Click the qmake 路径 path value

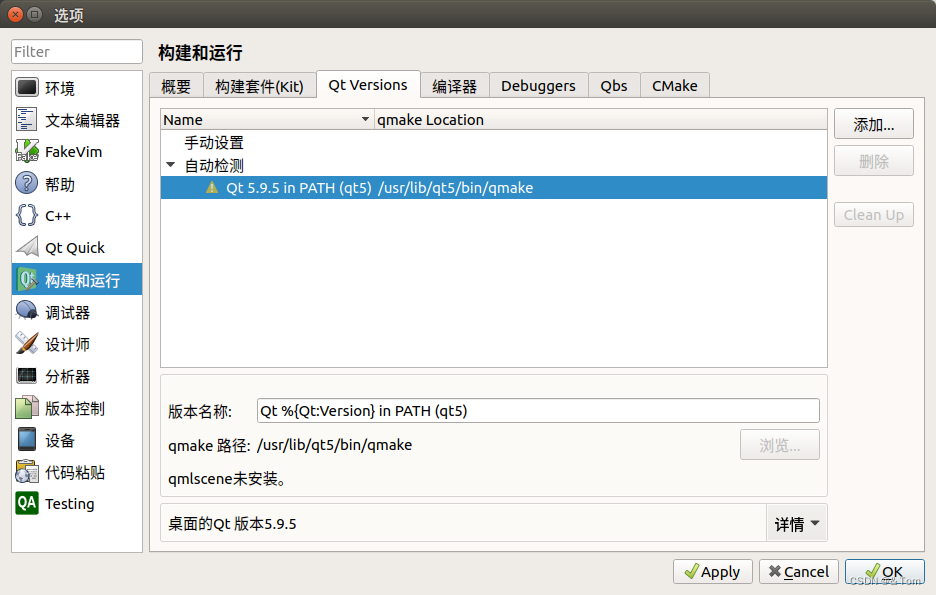pyautogui.click(x=334, y=445)
